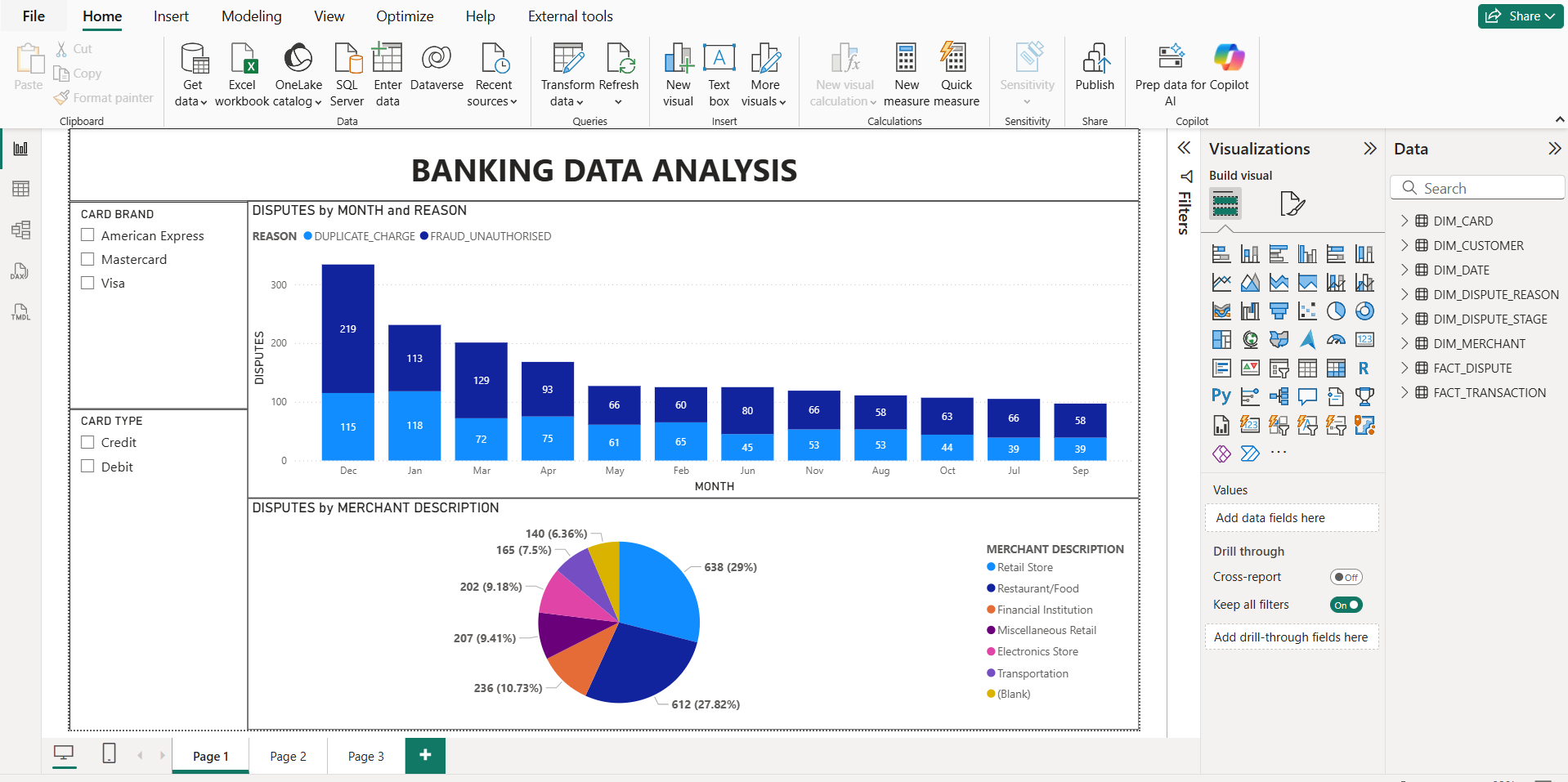Viewport: 1568px width, 782px height.
Task: Expand the DIM_CUSTOMER table
Action: tap(1404, 246)
